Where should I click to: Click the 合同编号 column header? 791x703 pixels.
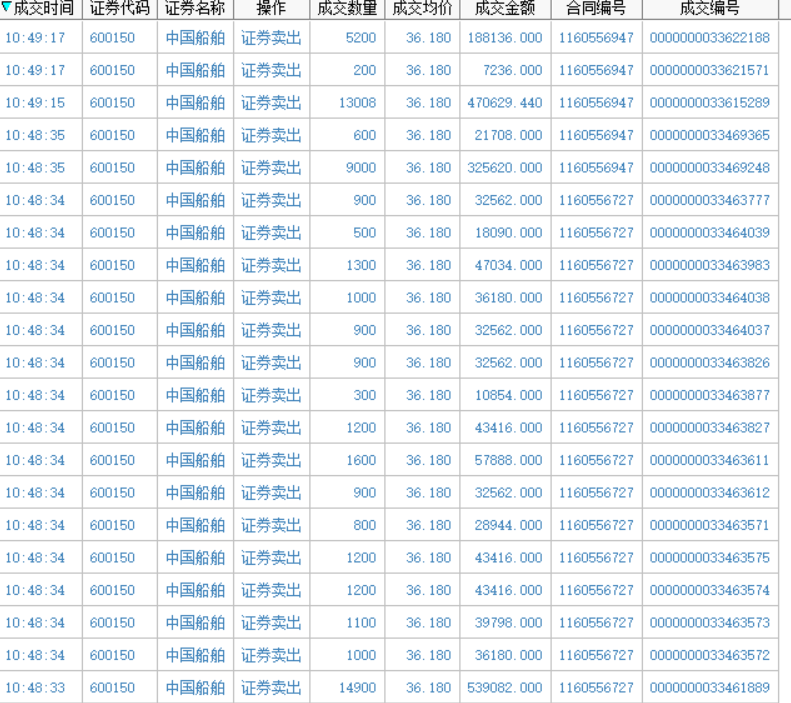(x=596, y=8)
